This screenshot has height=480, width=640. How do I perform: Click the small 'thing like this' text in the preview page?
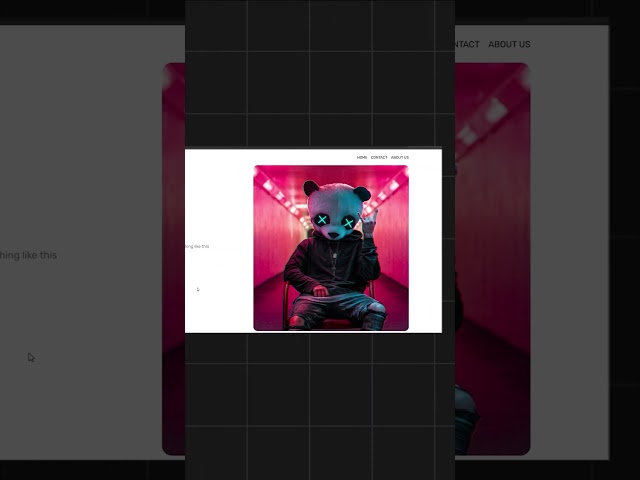coord(197,247)
